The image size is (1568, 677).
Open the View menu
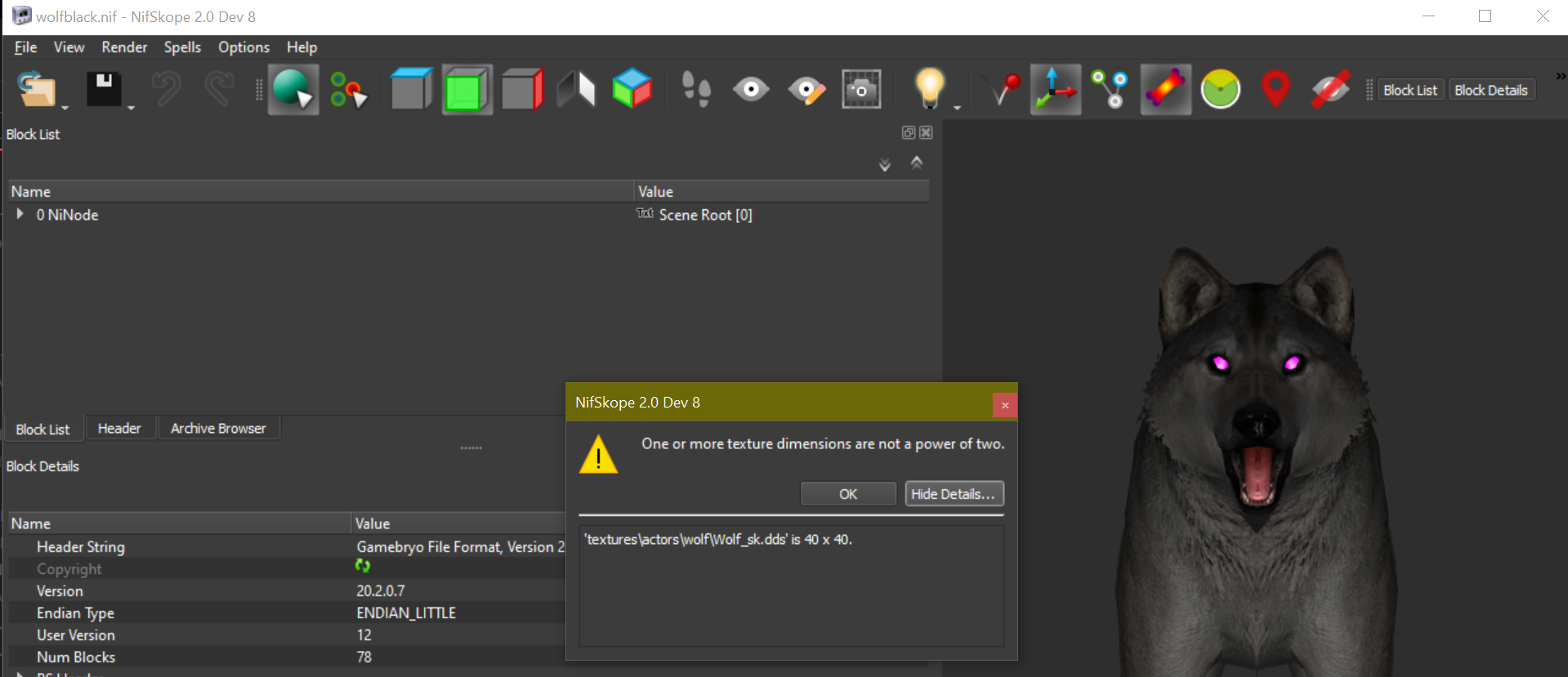click(69, 47)
